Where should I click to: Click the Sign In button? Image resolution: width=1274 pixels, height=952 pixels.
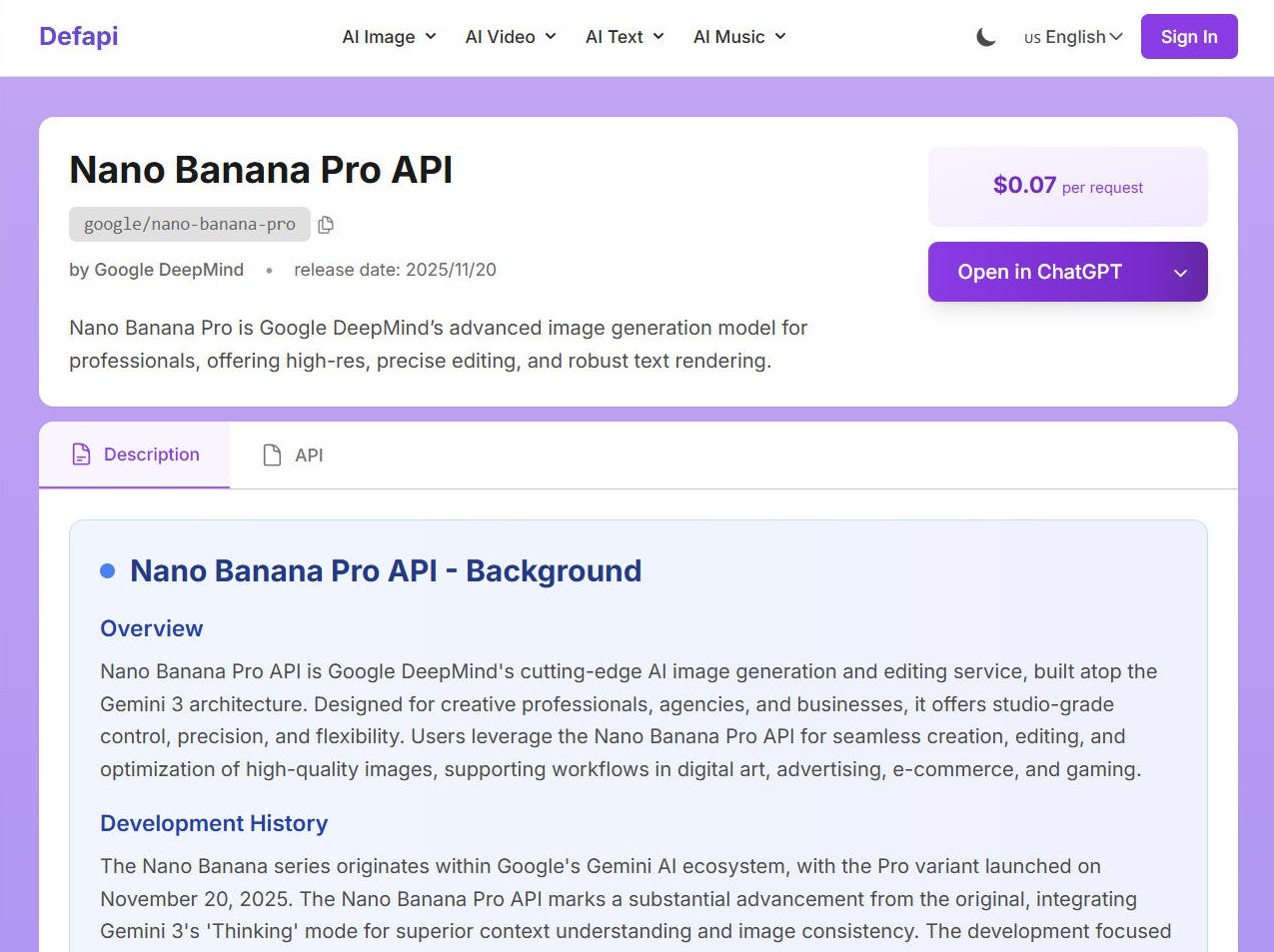(1188, 36)
